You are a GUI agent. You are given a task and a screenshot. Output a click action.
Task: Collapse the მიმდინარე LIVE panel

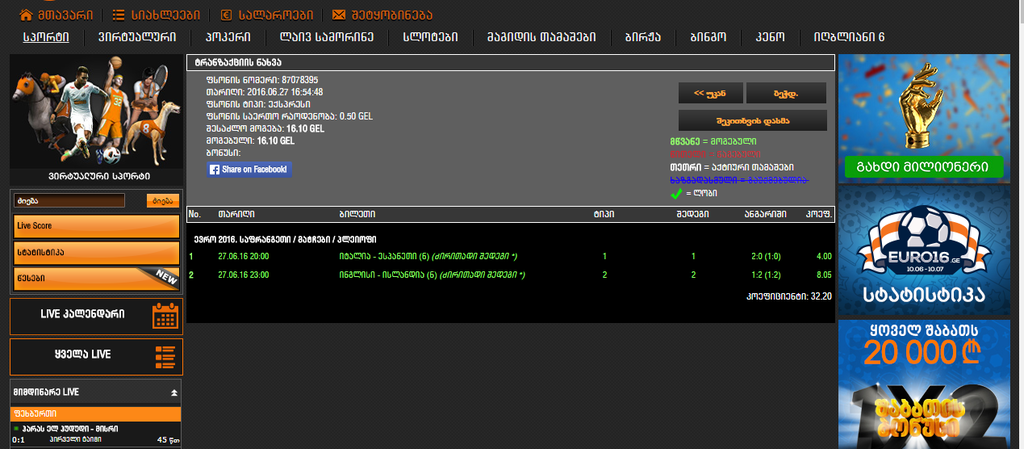point(174,393)
